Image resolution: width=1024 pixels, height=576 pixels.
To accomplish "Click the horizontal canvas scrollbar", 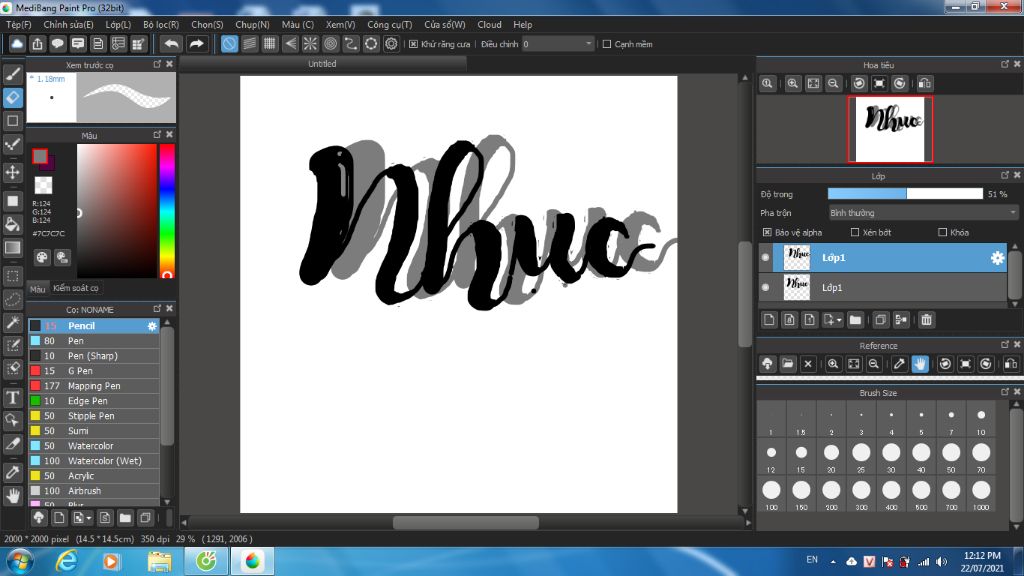I will pos(466,522).
